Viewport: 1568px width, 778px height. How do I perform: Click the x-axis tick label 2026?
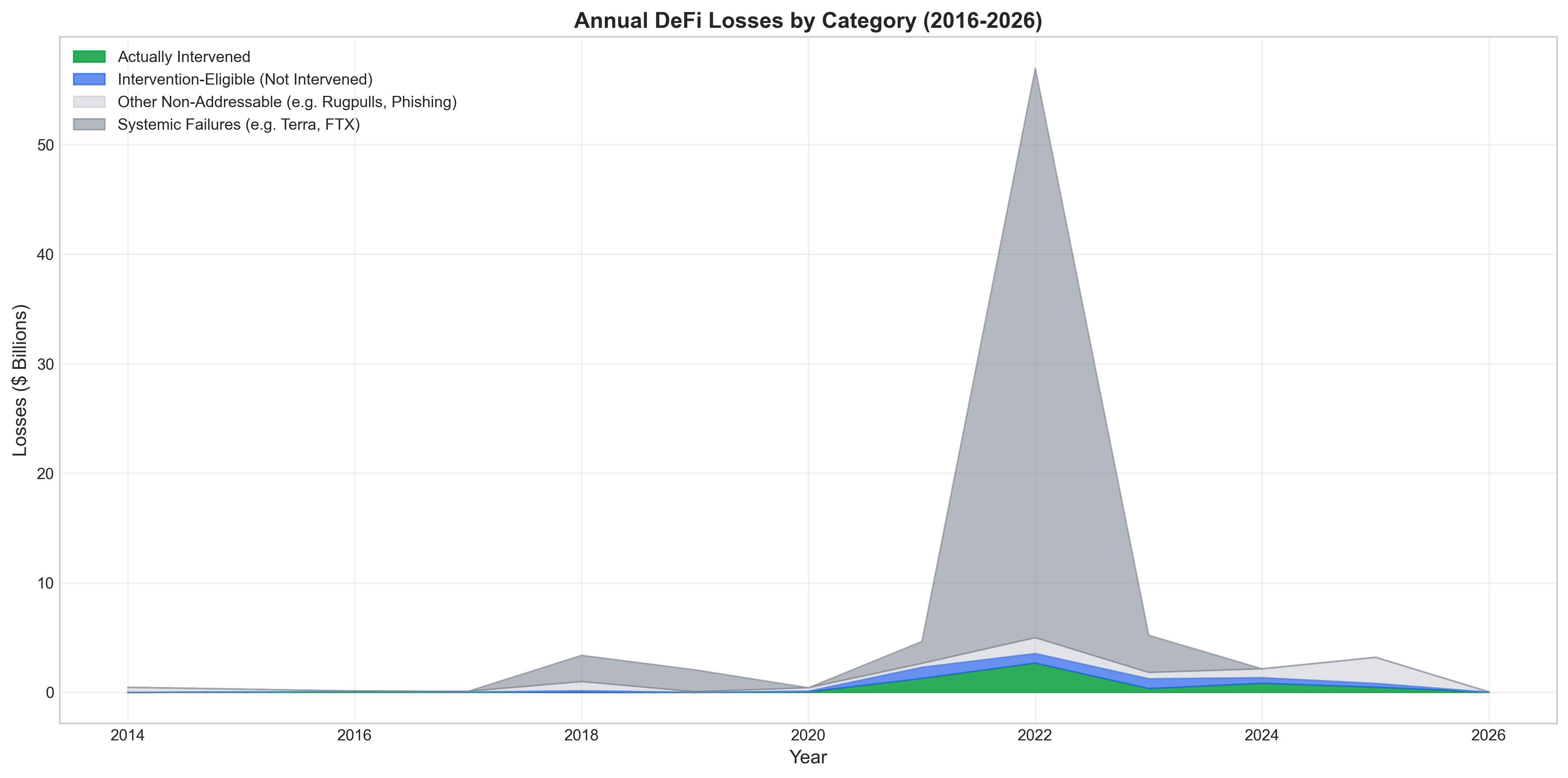1488,736
